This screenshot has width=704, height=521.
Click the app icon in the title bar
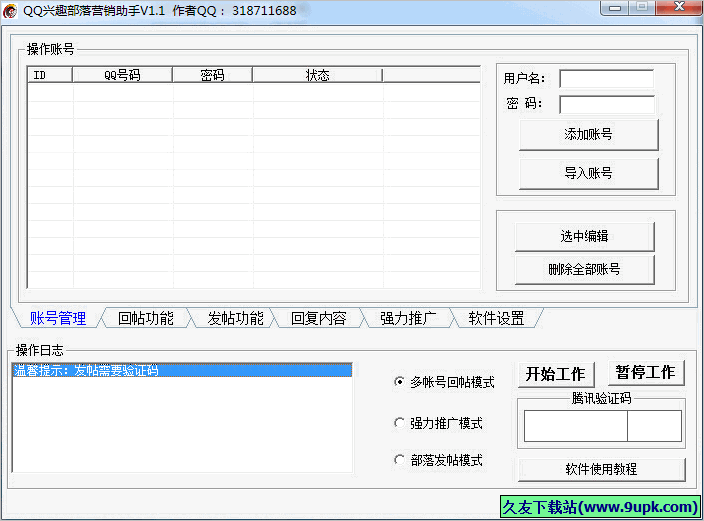click(10, 11)
